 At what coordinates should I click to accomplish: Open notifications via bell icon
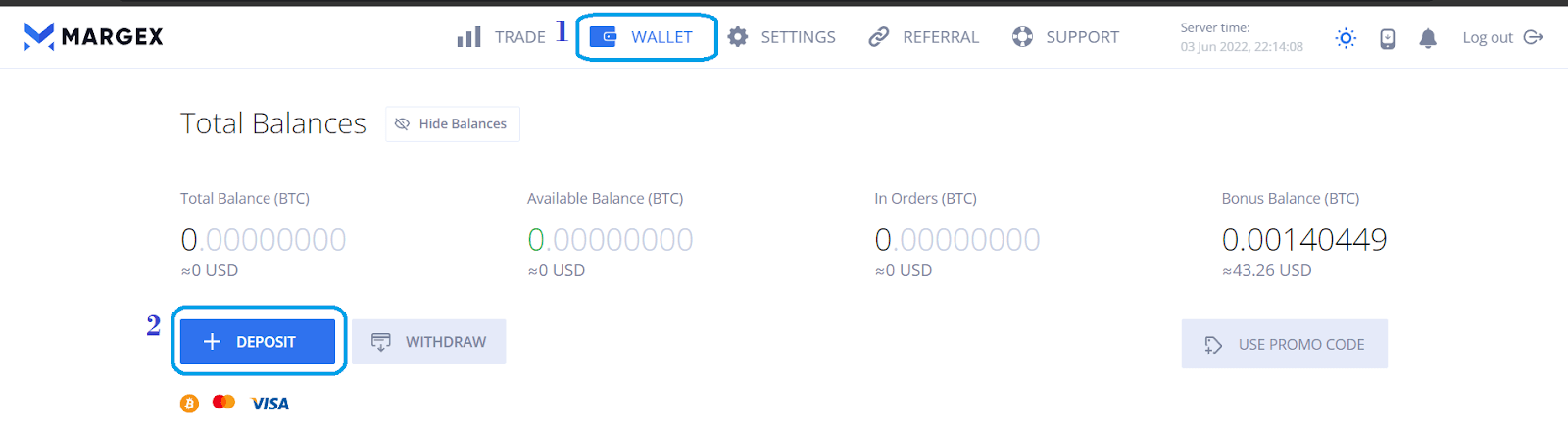[x=1428, y=38]
